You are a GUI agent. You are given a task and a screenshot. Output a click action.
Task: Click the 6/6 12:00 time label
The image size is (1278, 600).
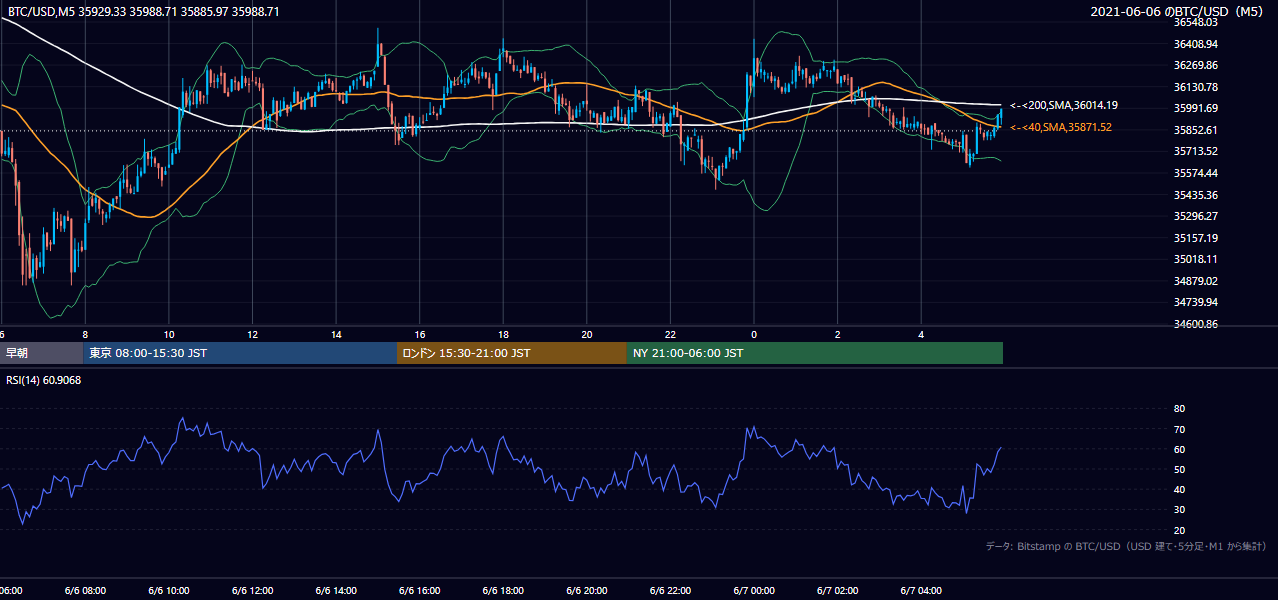(x=253, y=591)
